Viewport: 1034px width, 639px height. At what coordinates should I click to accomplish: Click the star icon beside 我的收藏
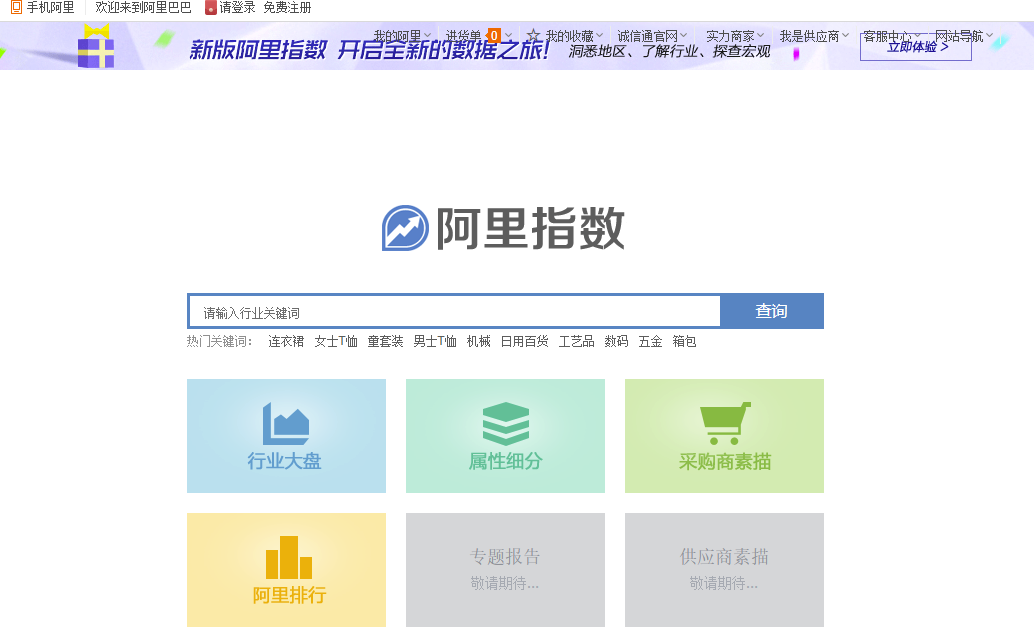click(533, 36)
